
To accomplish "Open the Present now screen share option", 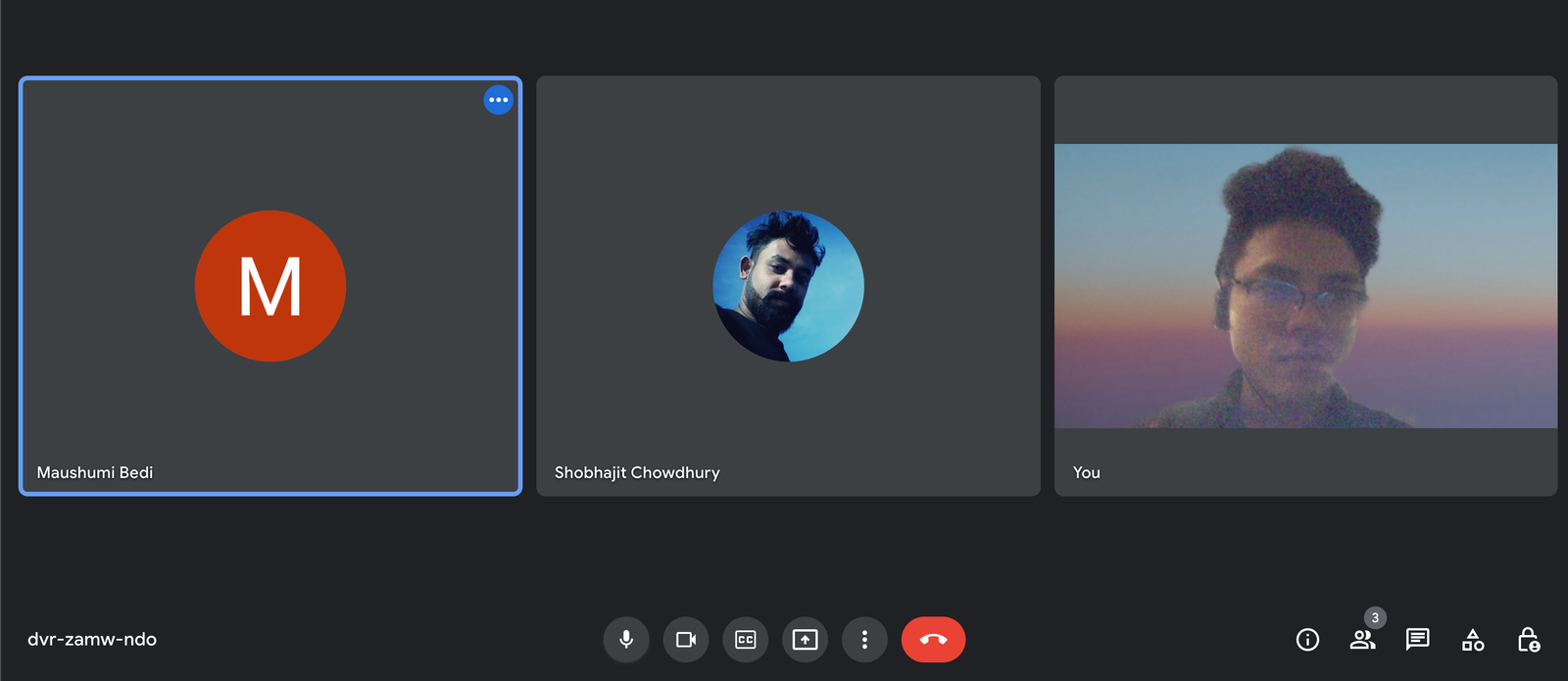I will [805, 640].
